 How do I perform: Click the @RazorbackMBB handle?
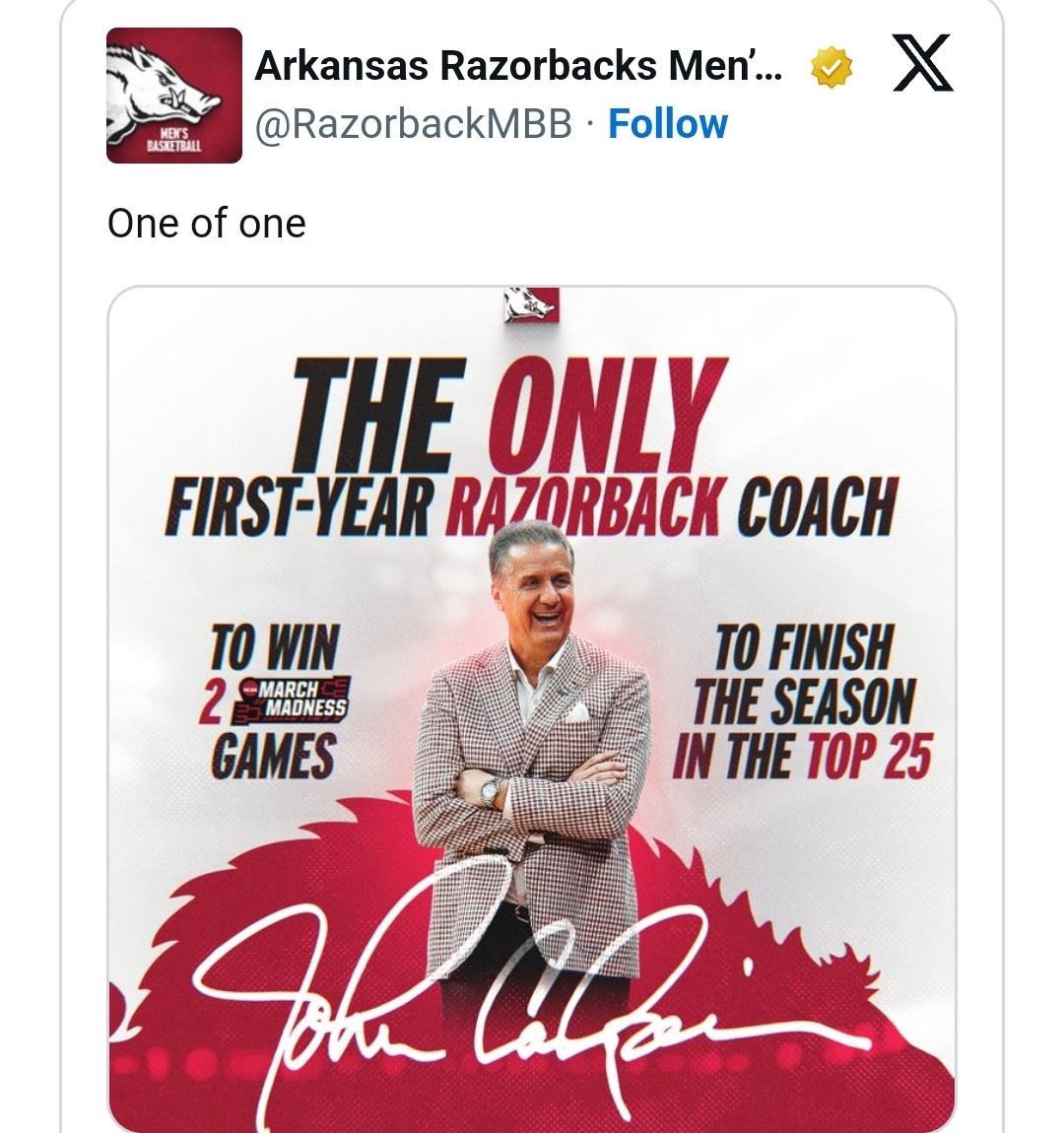414,124
